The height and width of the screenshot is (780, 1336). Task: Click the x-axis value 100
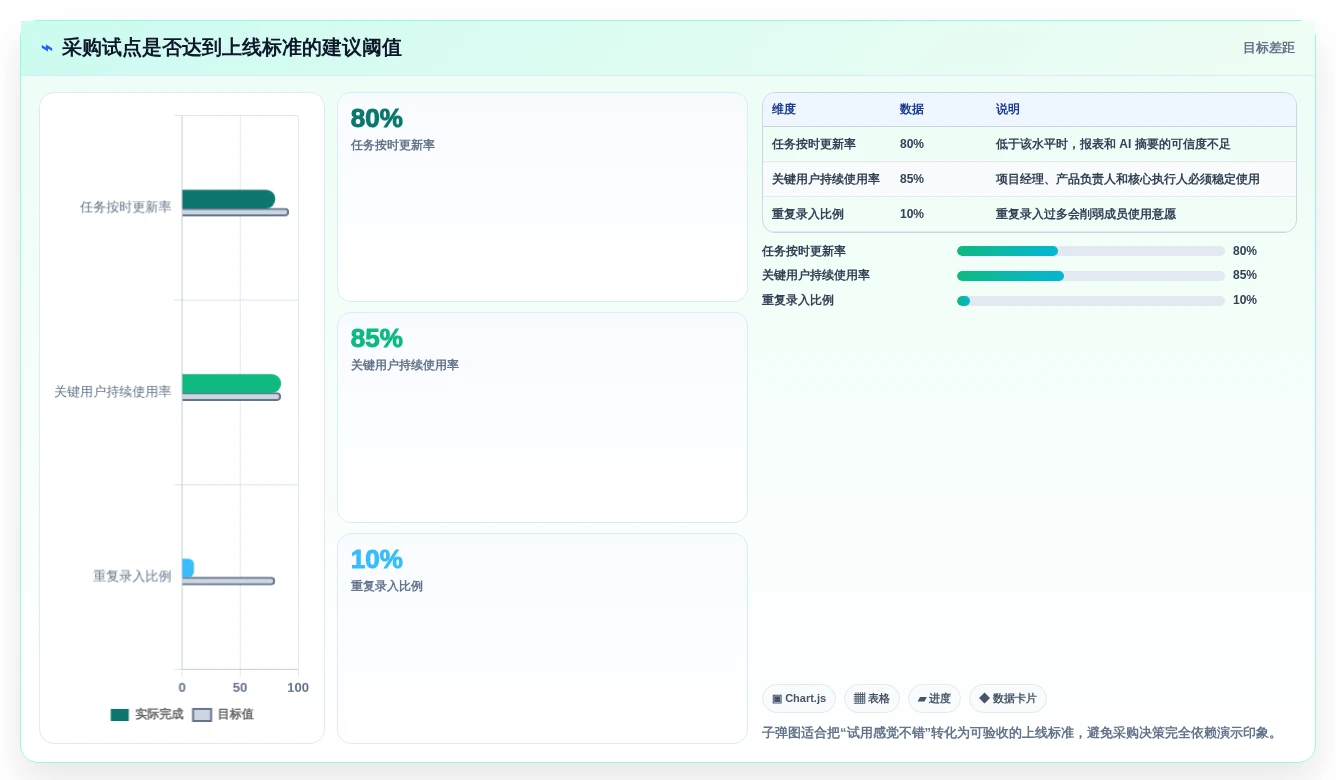coord(298,687)
